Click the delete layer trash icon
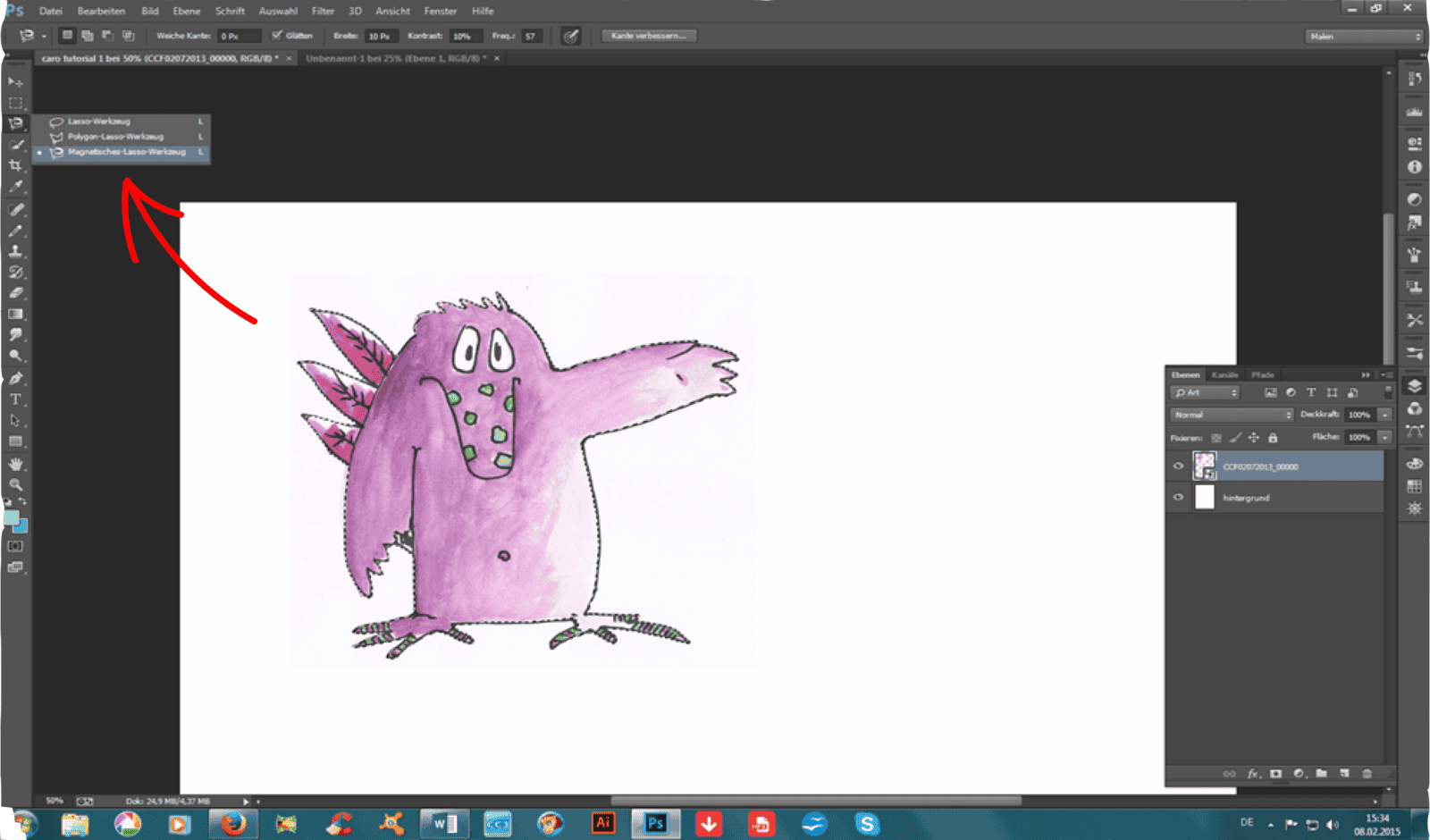This screenshot has width=1430, height=840. [x=1367, y=774]
